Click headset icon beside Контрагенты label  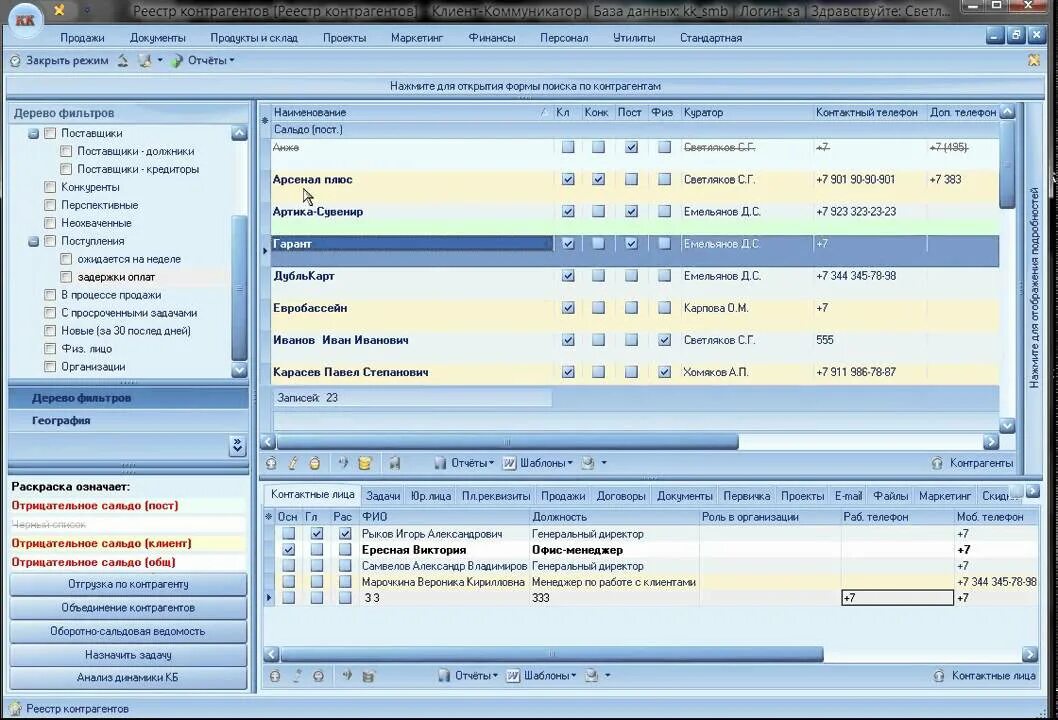click(937, 463)
